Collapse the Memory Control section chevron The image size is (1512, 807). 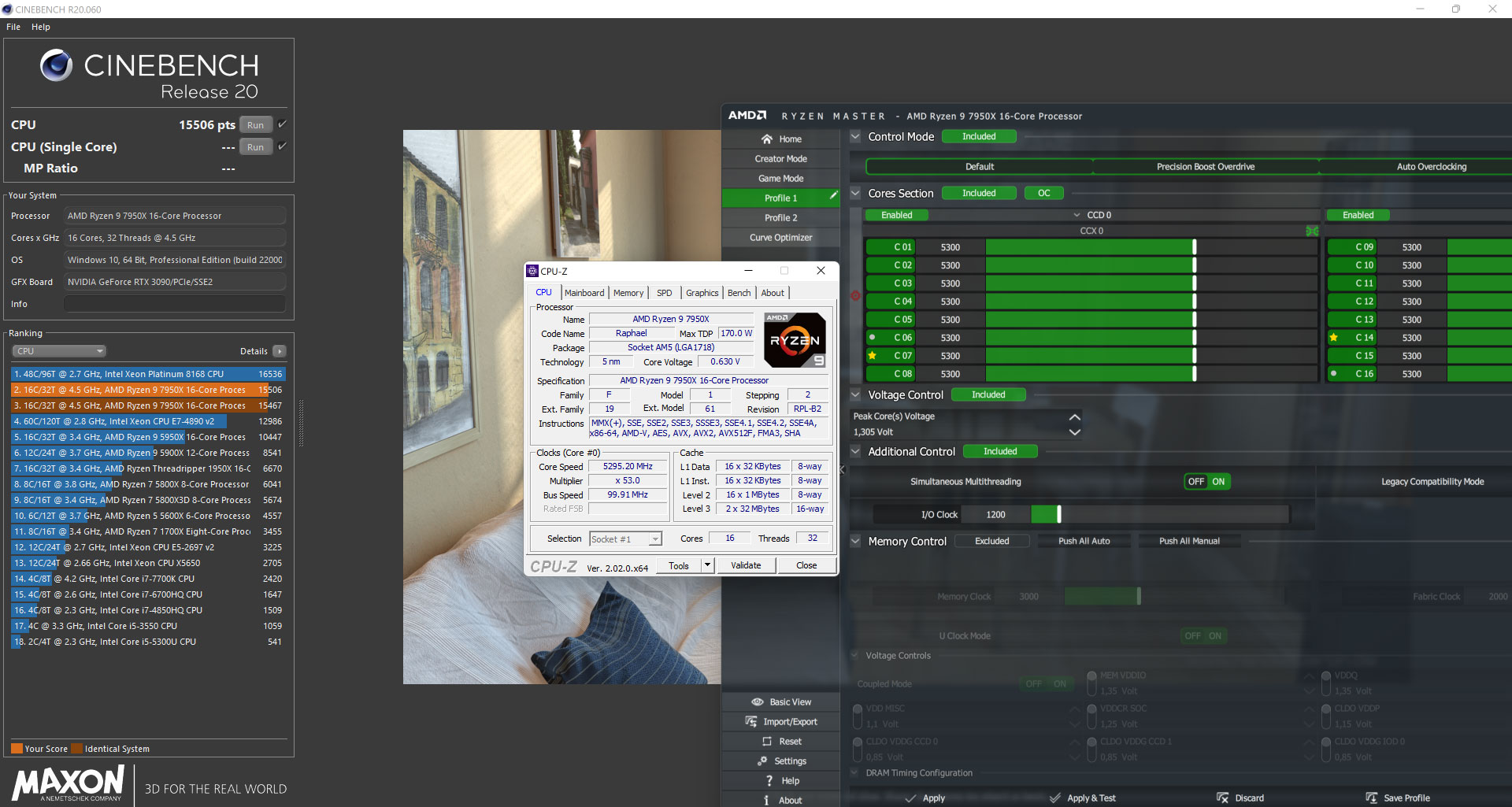(x=855, y=541)
